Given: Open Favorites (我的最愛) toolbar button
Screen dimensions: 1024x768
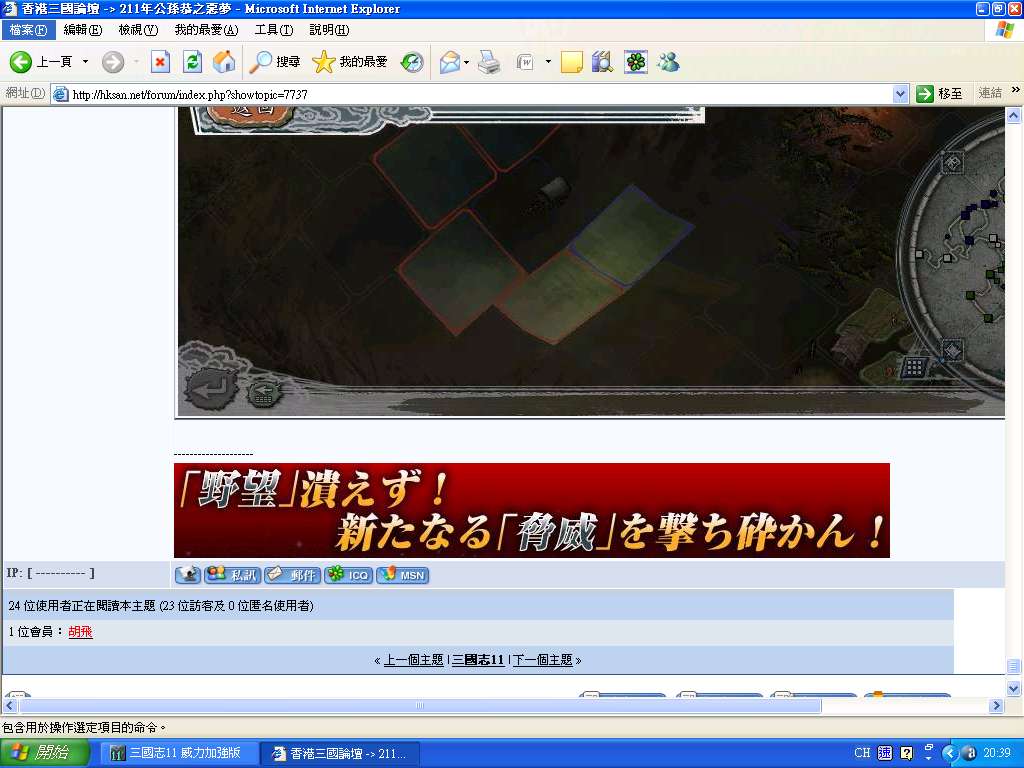Looking at the screenshot, I should pyautogui.click(x=349, y=62).
